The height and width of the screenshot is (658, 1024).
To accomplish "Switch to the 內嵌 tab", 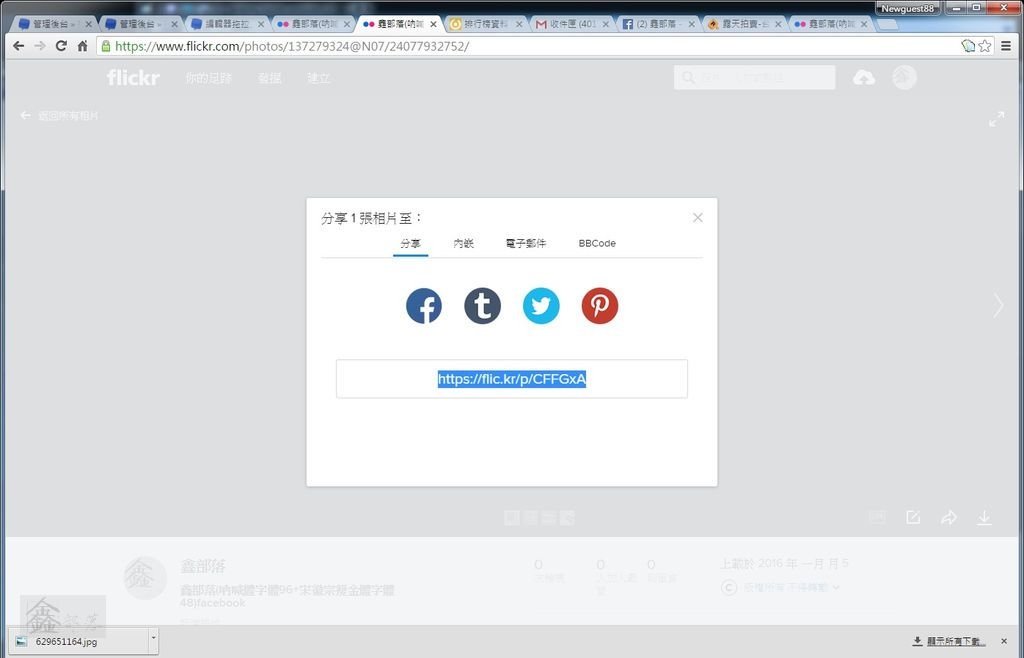I will (x=464, y=243).
